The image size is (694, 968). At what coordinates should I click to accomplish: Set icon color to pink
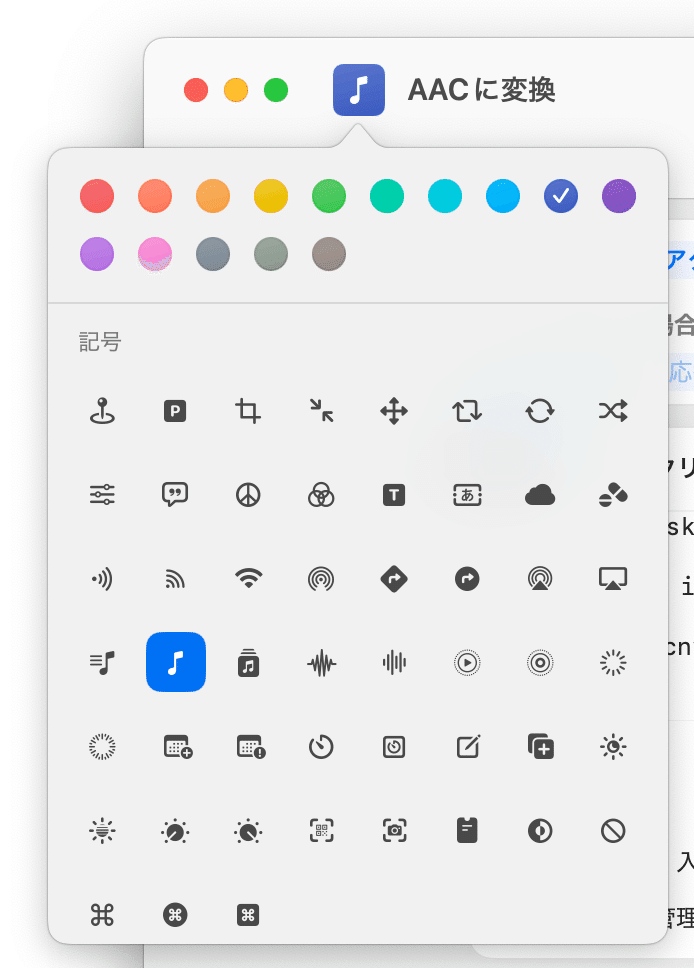[x=155, y=254]
